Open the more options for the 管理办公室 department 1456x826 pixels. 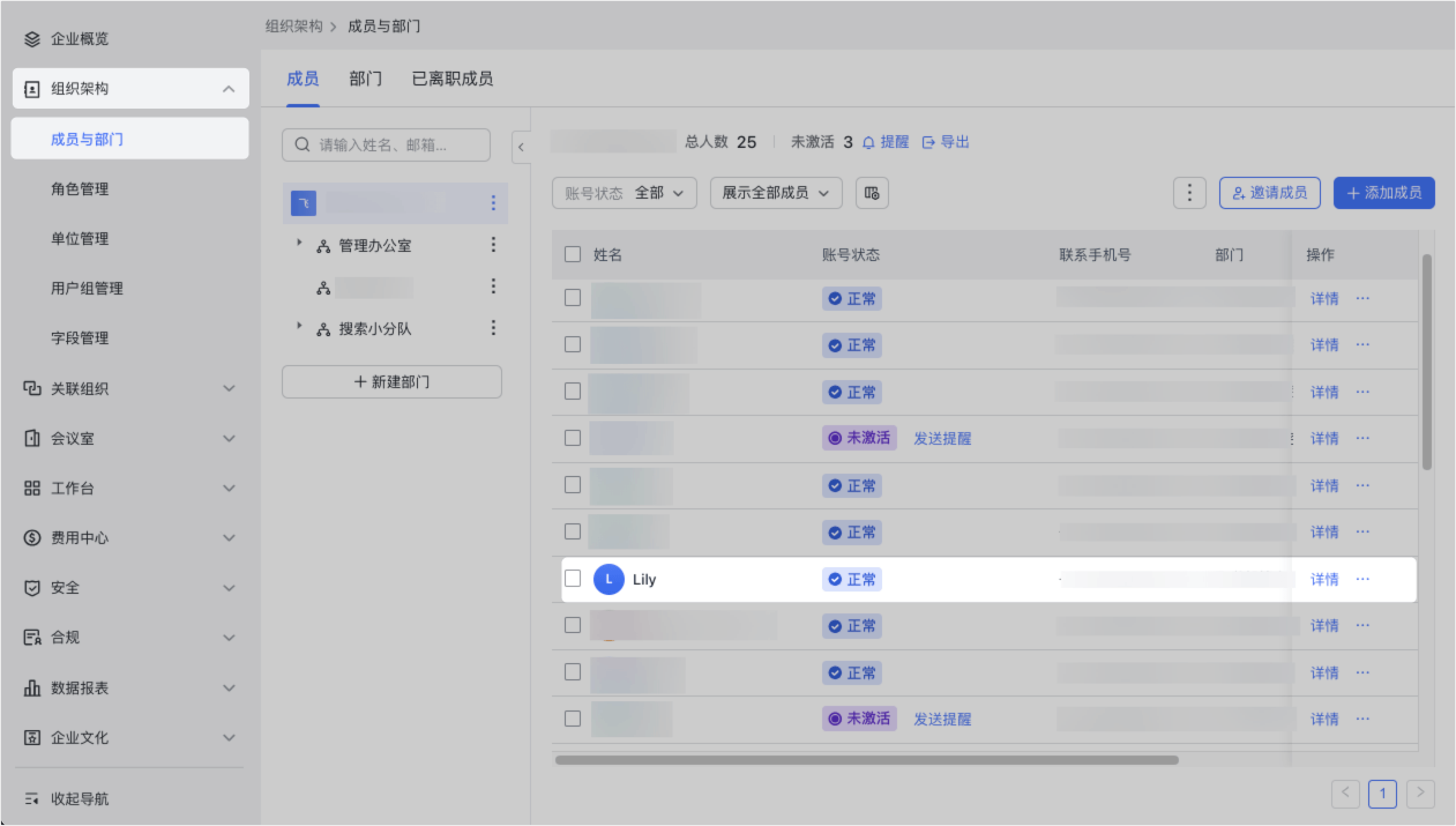(493, 245)
